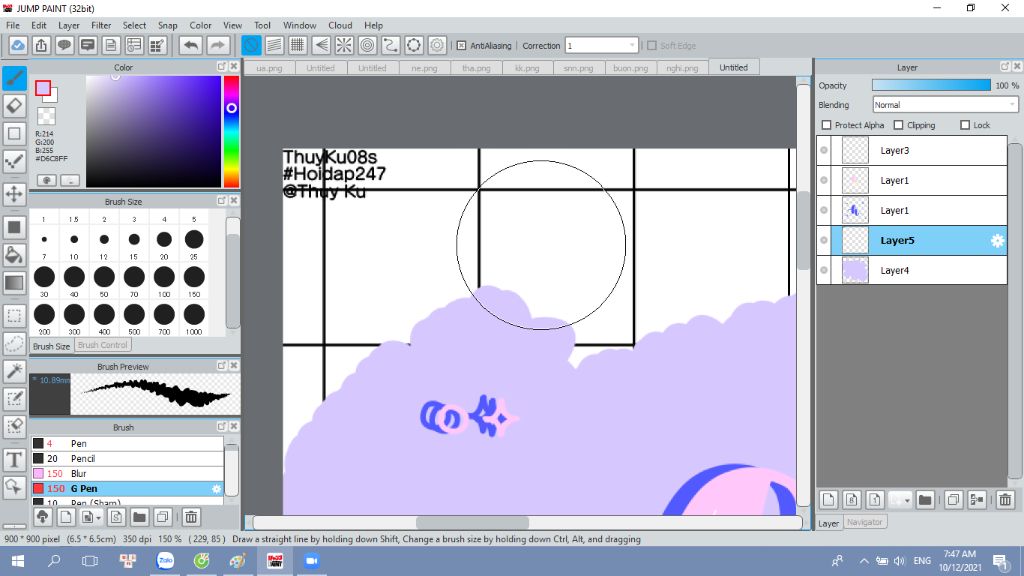This screenshot has height=576, width=1024.
Task: Select the Magic Wand tool
Action: (14, 371)
